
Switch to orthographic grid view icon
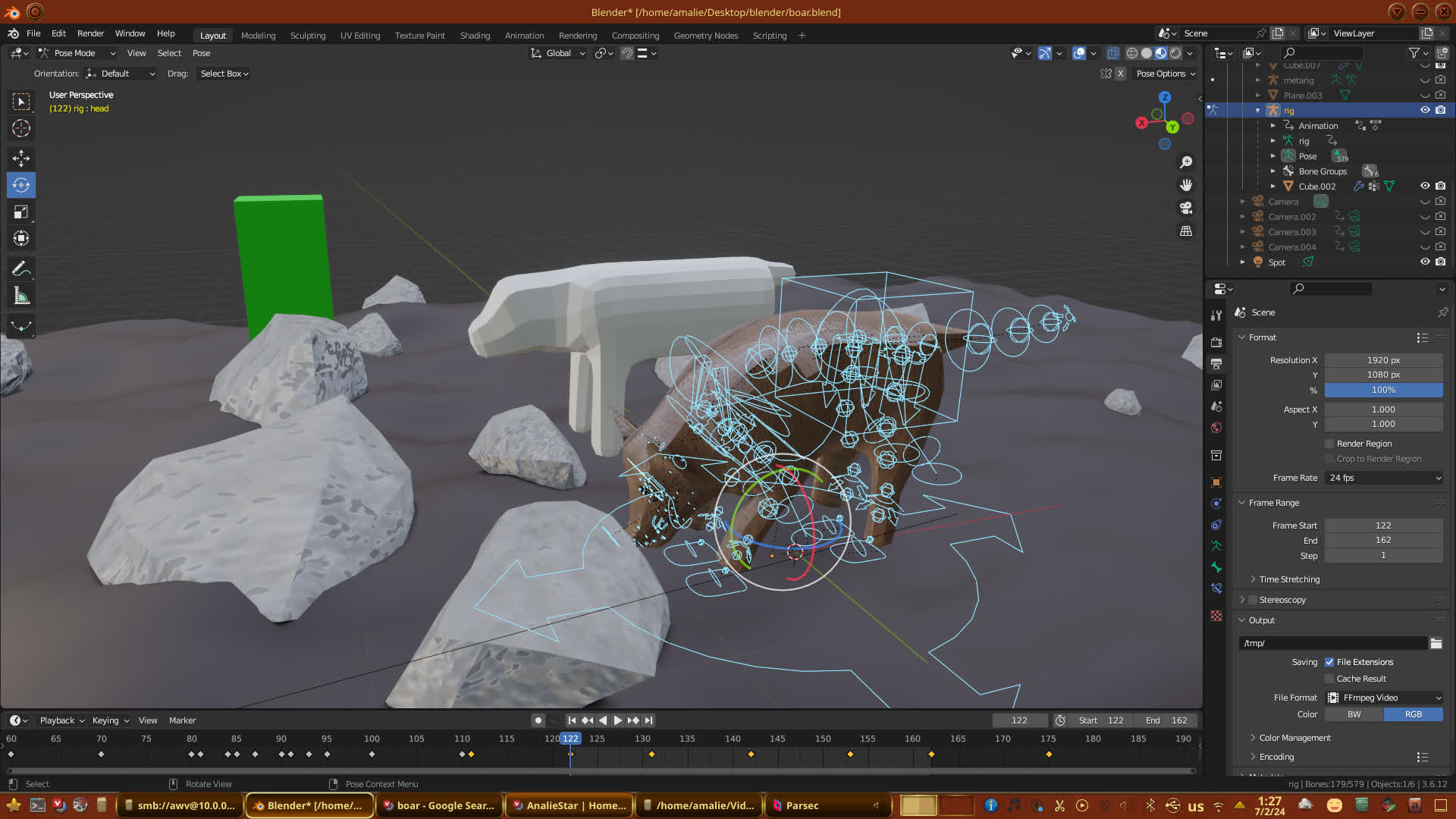click(x=1186, y=231)
